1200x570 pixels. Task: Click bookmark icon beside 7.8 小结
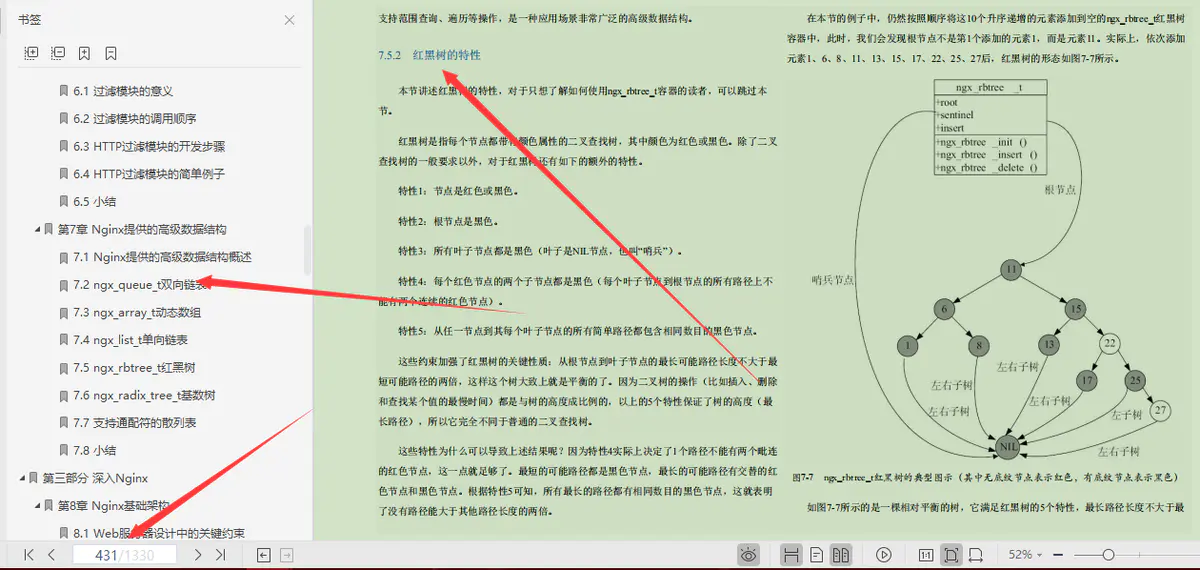pos(64,450)
